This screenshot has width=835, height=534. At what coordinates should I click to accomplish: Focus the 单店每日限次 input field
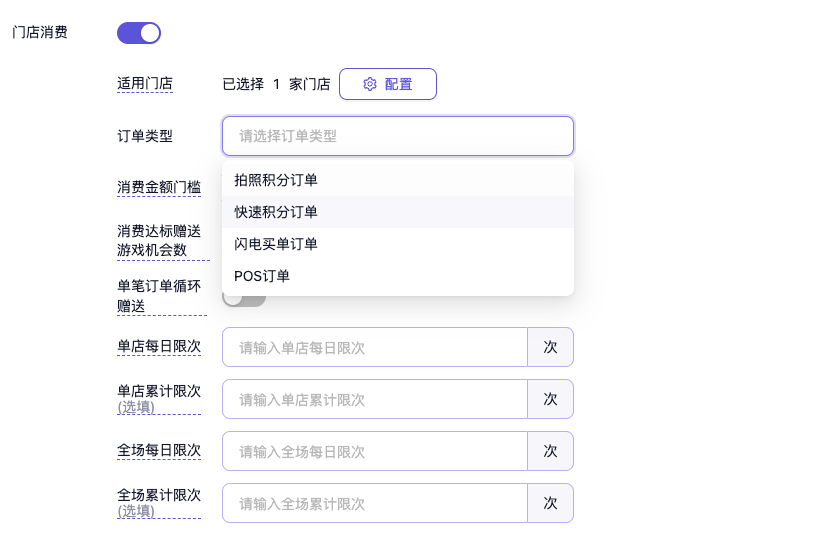click(374, 348)
